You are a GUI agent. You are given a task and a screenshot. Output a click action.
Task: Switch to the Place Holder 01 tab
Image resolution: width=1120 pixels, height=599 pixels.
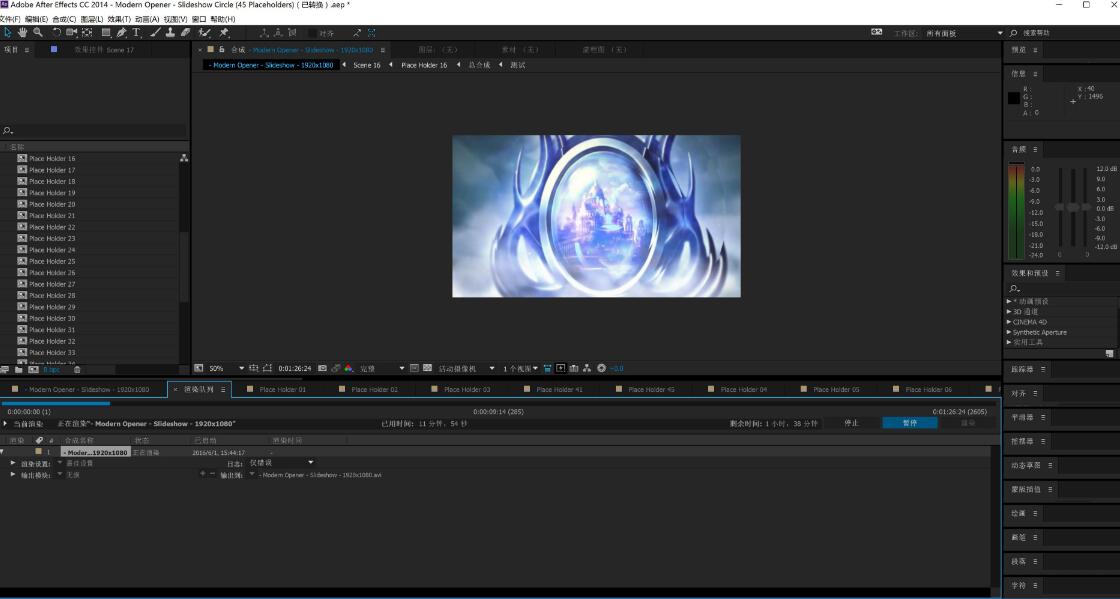[x=282, y=389]
